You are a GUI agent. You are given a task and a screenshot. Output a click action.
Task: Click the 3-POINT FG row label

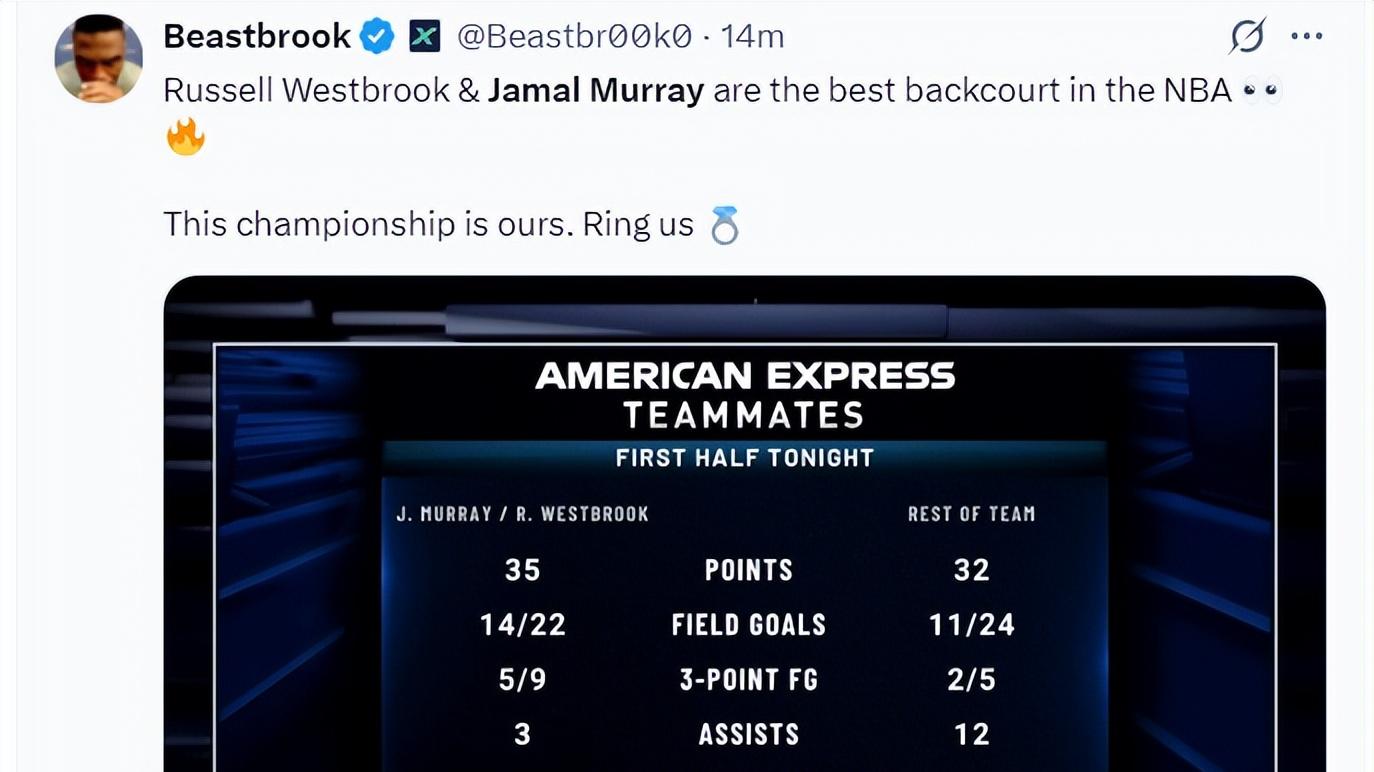coord(749,680)
